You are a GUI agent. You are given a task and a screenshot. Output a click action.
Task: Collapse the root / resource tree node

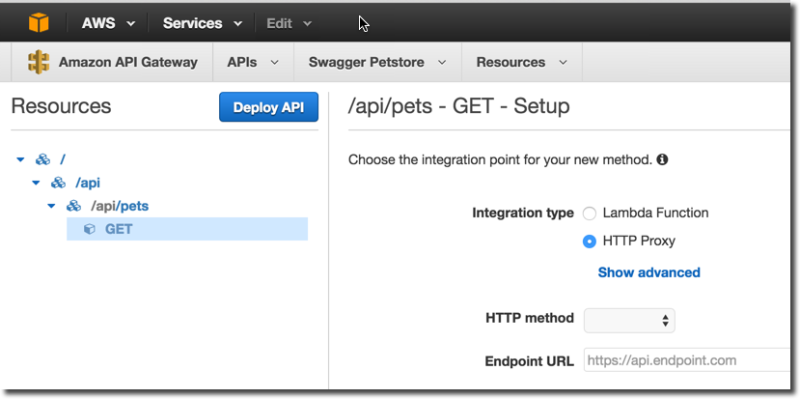pos(20,160)
